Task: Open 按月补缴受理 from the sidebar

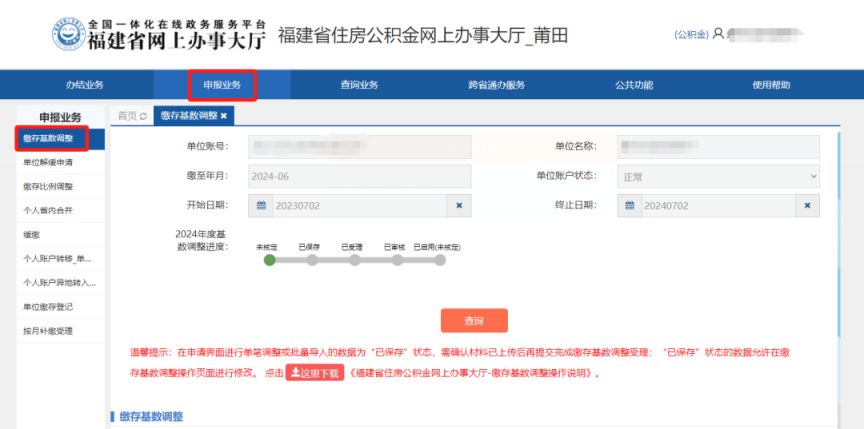Action: pyautogui.click(x=48, y=331)
